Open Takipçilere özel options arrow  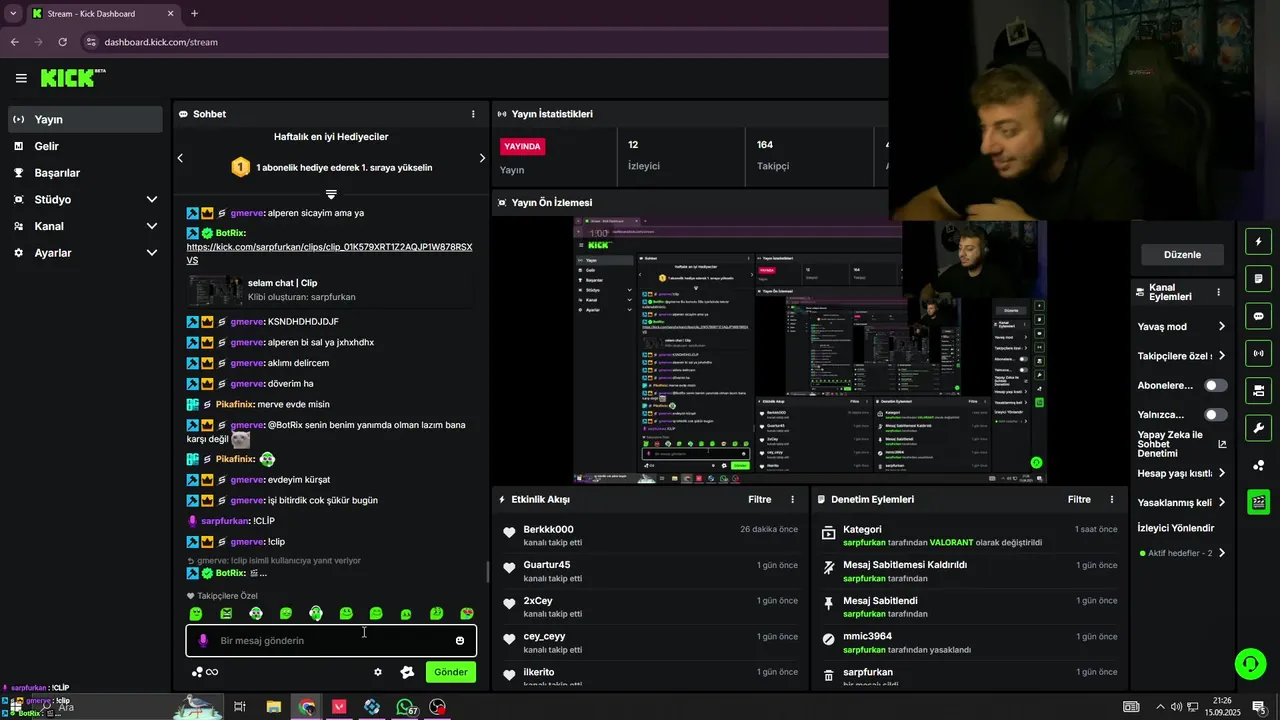(1221, 356)
